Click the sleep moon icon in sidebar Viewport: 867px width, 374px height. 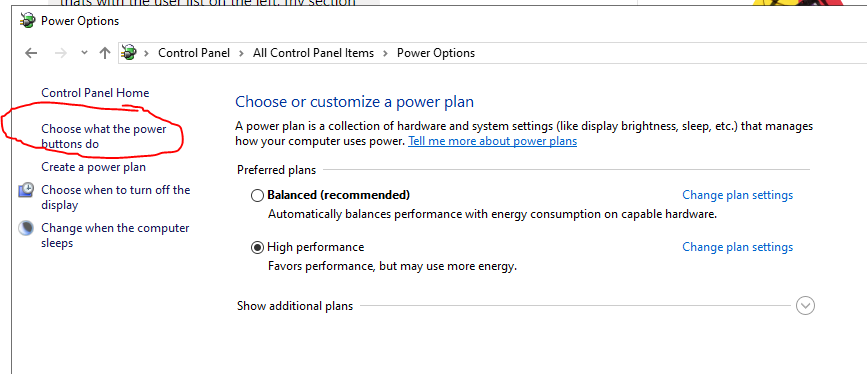26,228
